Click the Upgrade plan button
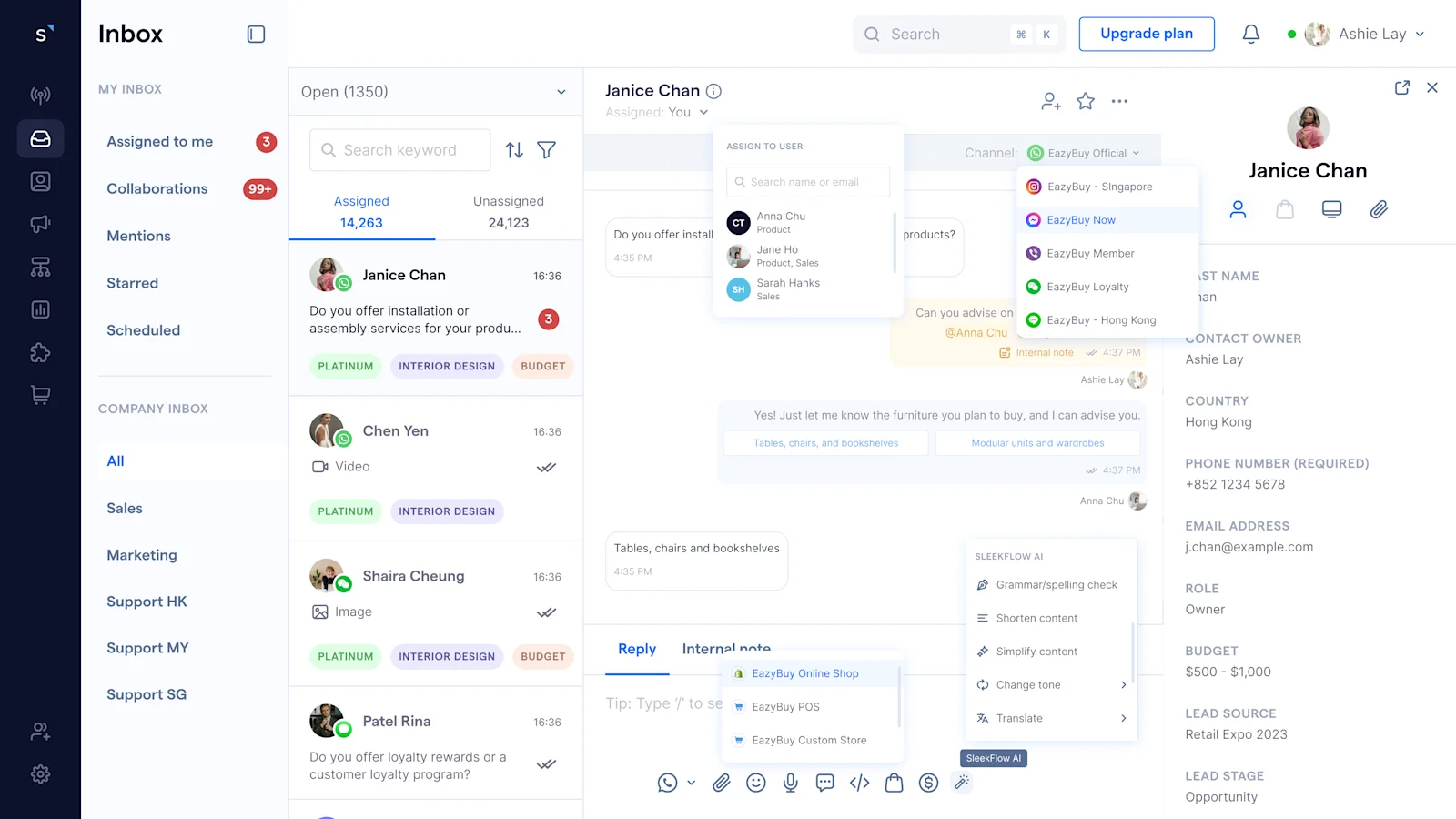 pyautogui.click(x=1147, y=34)
